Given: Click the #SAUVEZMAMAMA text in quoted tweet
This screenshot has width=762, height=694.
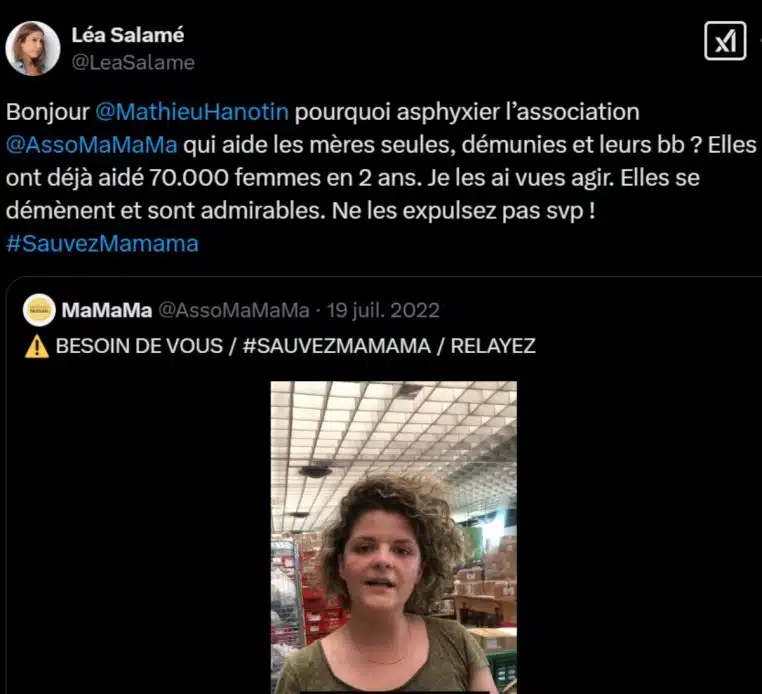Looking at the screenshot, I should click(336, 346).
